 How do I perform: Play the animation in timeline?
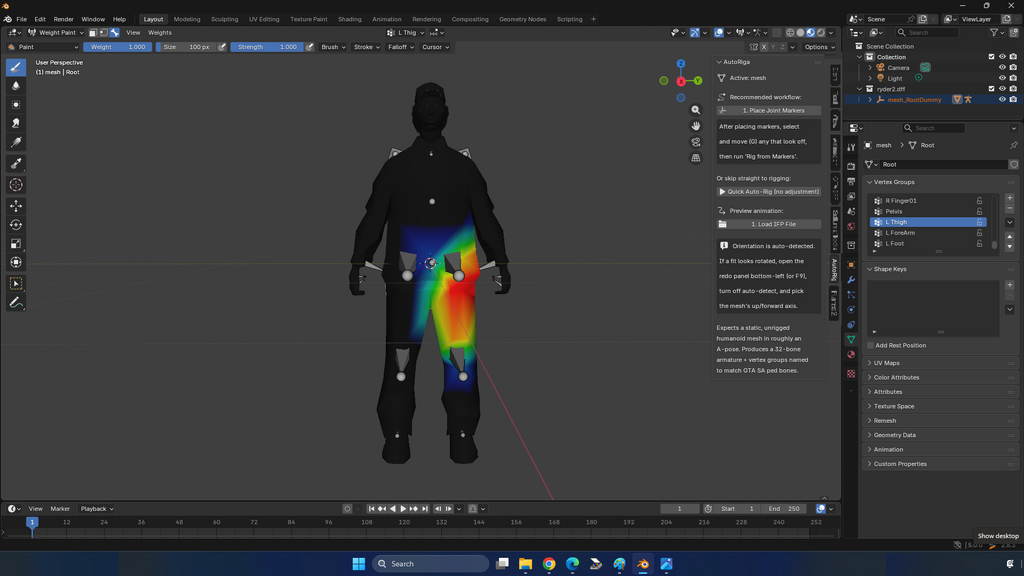click(x=403, y=509)
